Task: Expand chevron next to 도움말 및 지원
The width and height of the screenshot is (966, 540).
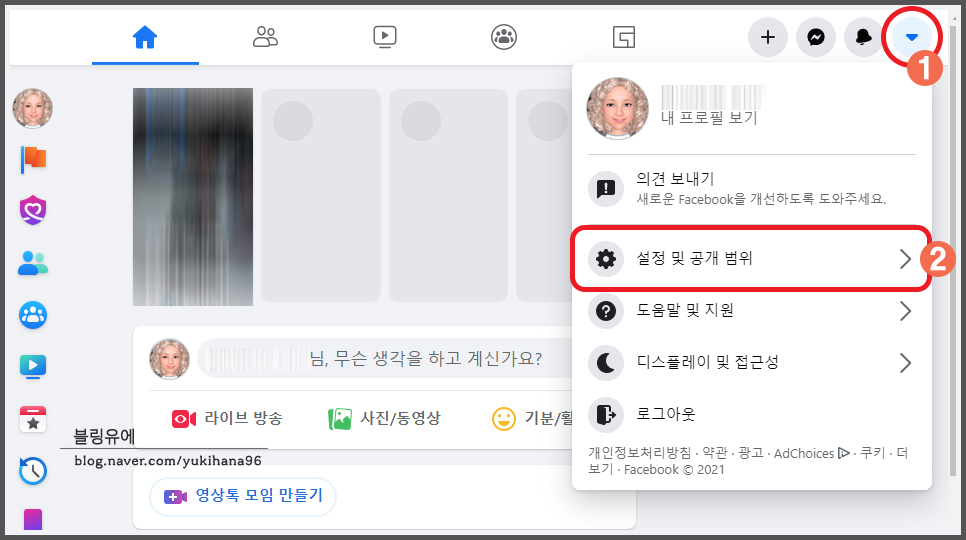Action: [905, 311]
